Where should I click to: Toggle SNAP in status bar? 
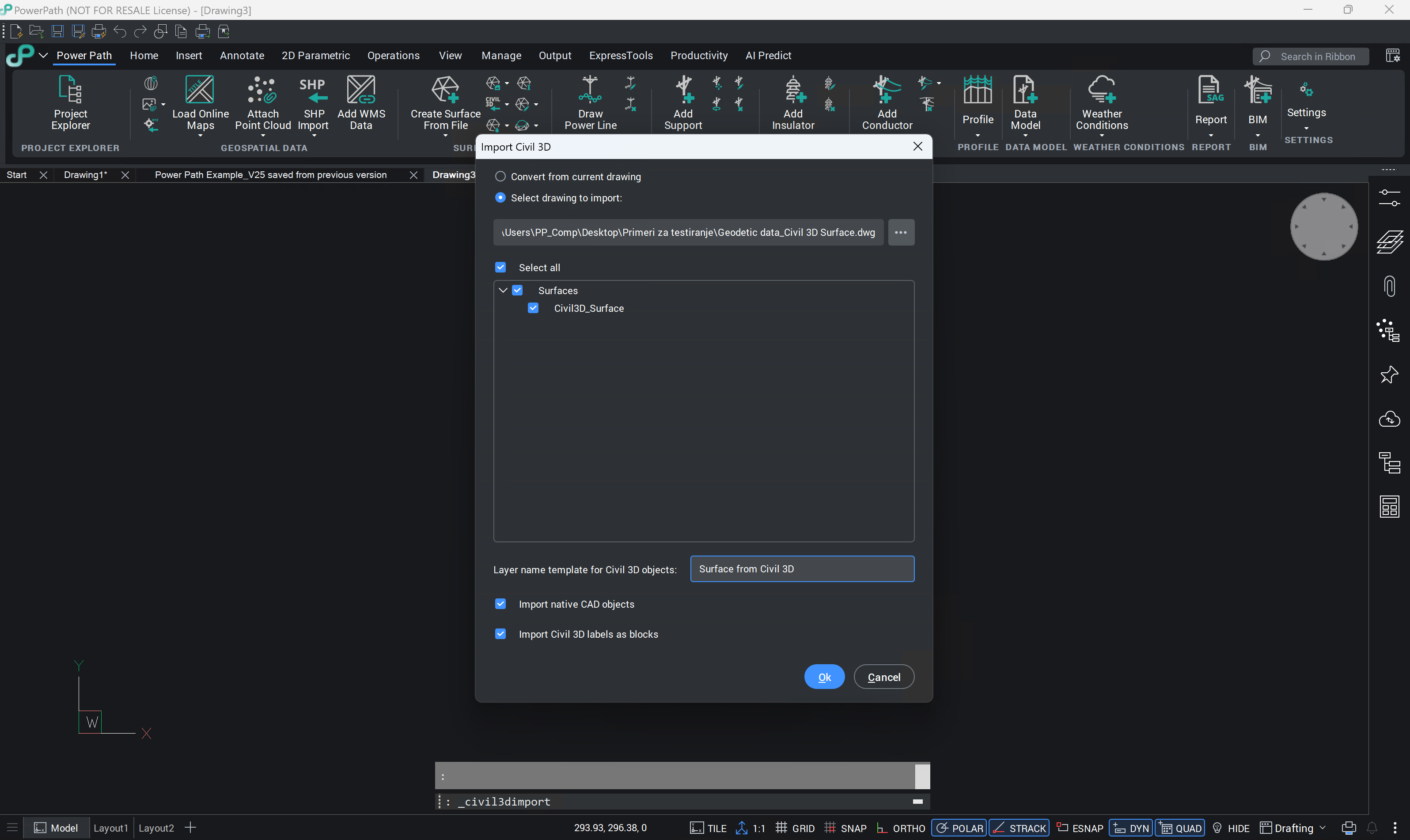point(846,828)
